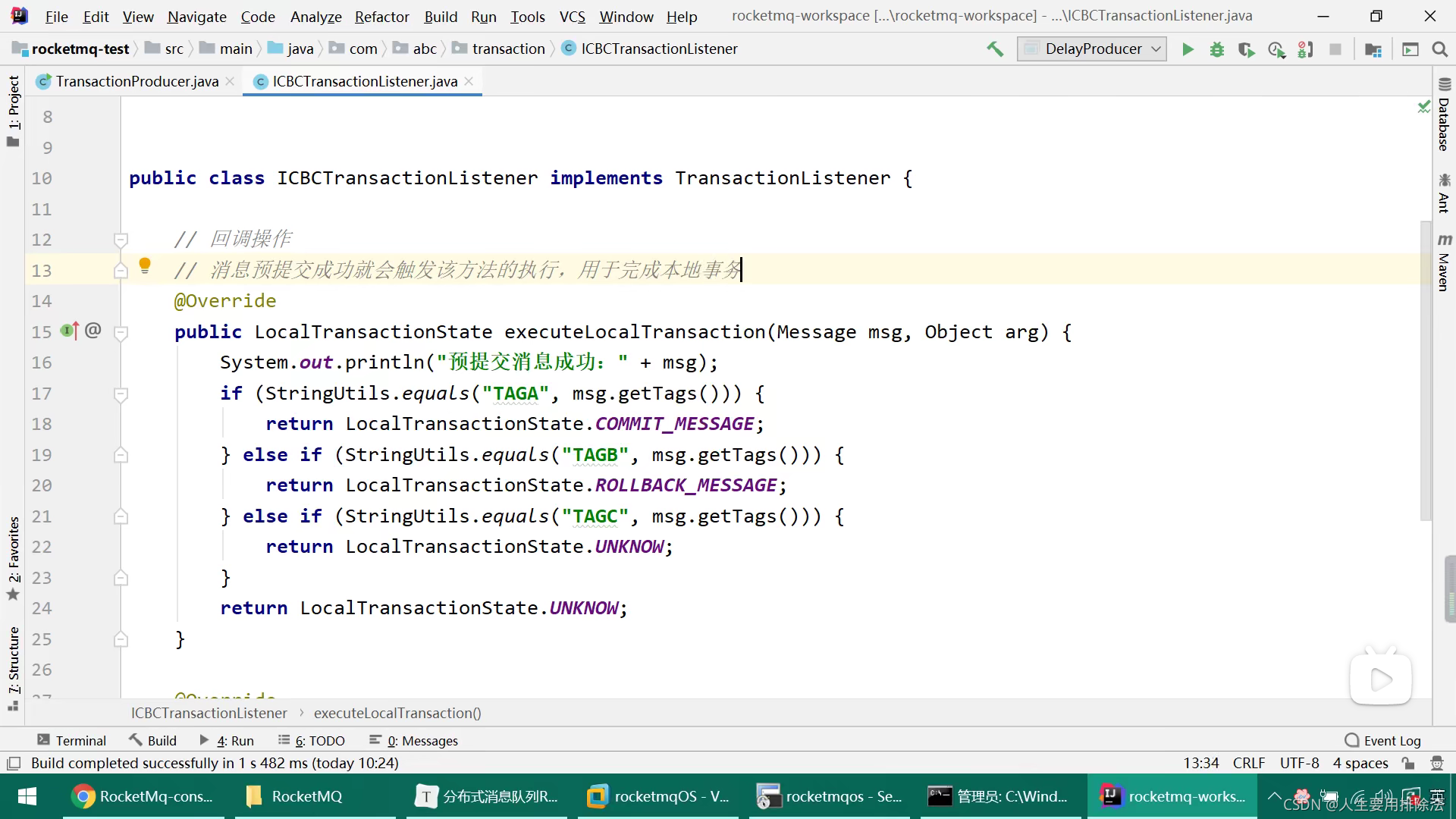This screenshot has height=819, width=1456.
Task: Click the video play overlay button
Action: pyautogui.click(x=1381, y=679)
